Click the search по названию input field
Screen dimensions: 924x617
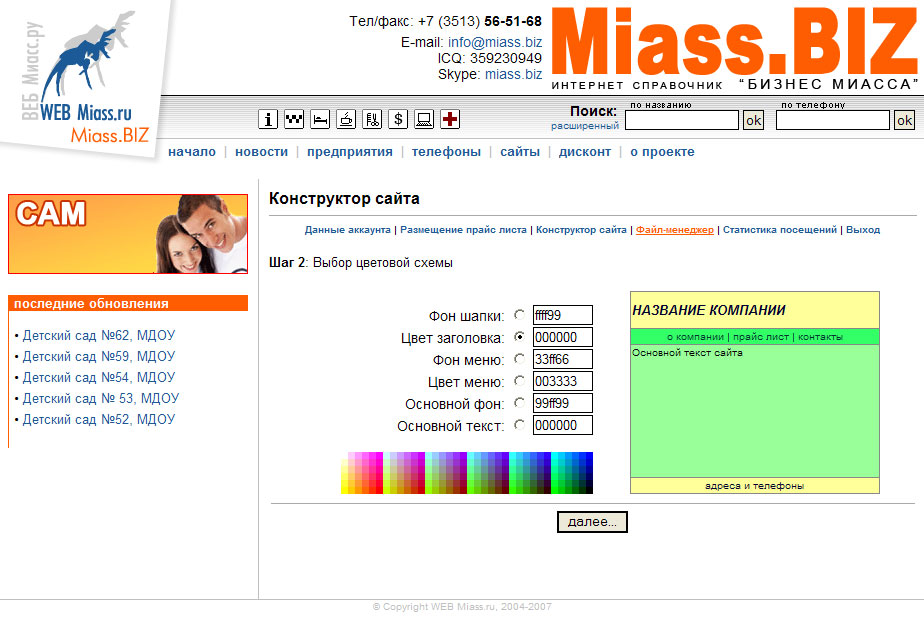[682, 120]
